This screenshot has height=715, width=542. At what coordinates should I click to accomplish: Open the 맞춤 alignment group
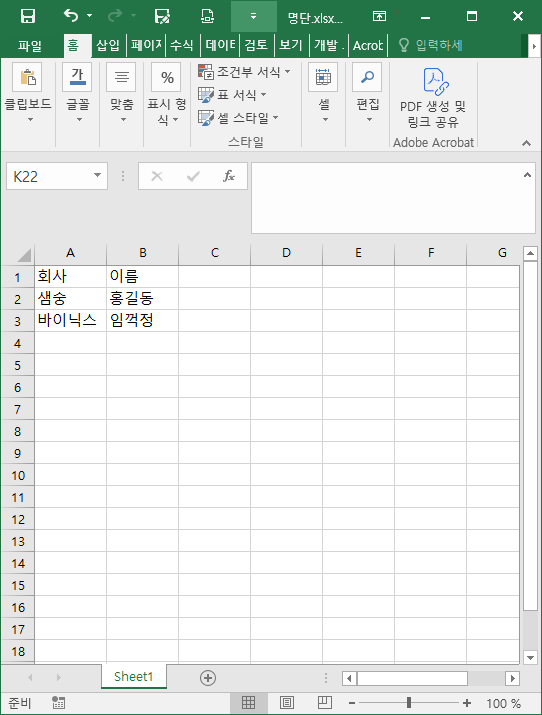coord(121,93)
